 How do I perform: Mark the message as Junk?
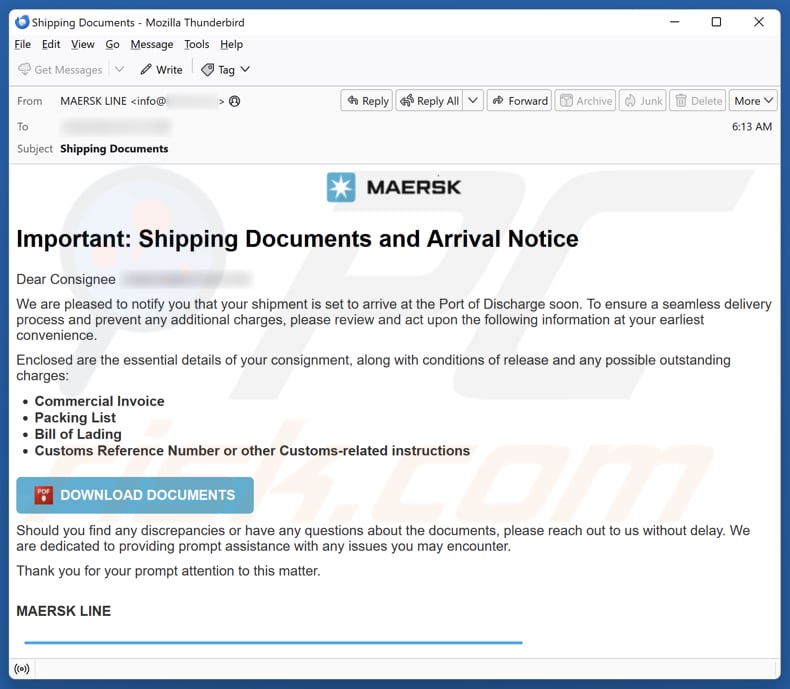coord(643,101)
